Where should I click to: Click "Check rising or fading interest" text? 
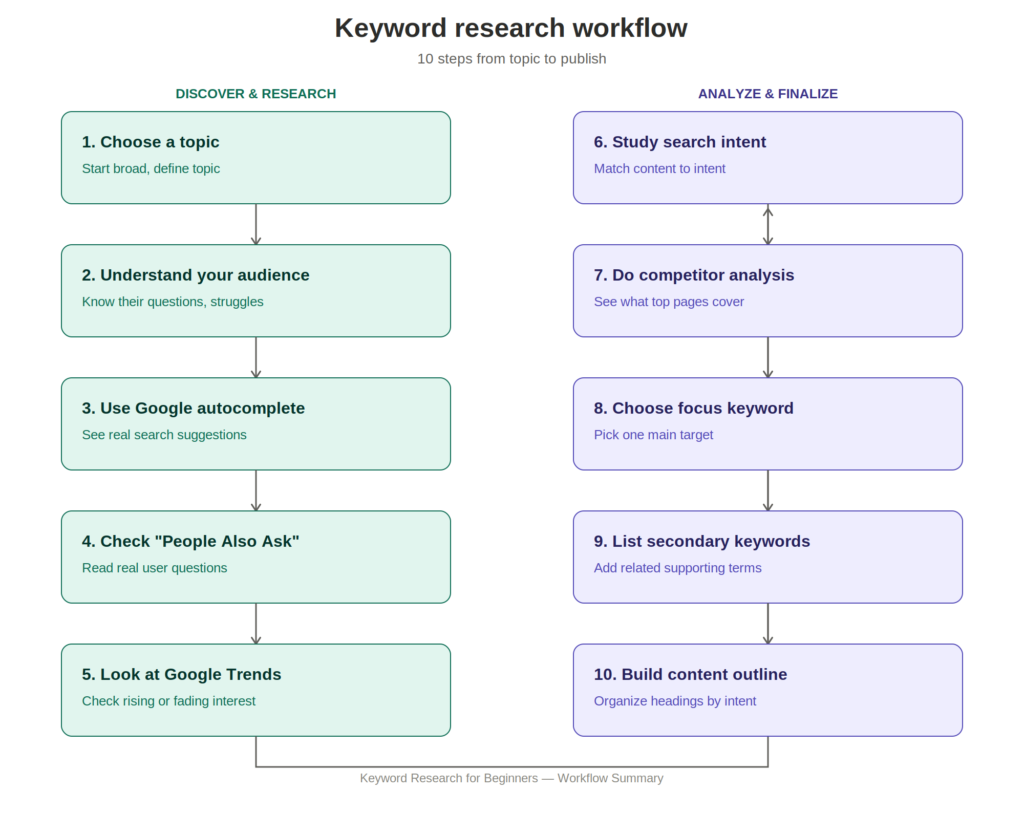tap(168, 701)
